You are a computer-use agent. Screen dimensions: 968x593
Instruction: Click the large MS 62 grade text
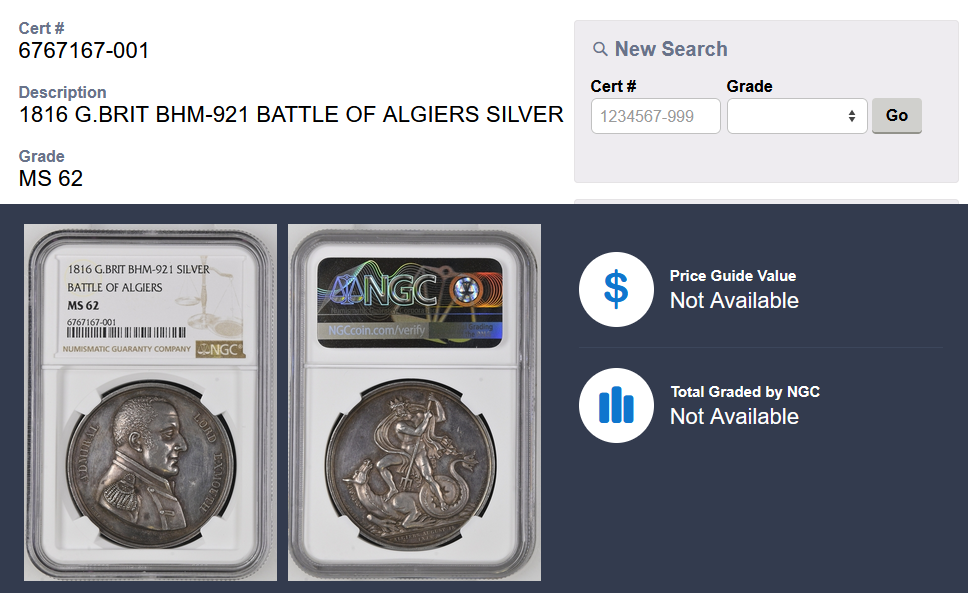click(x=51, y=179)
